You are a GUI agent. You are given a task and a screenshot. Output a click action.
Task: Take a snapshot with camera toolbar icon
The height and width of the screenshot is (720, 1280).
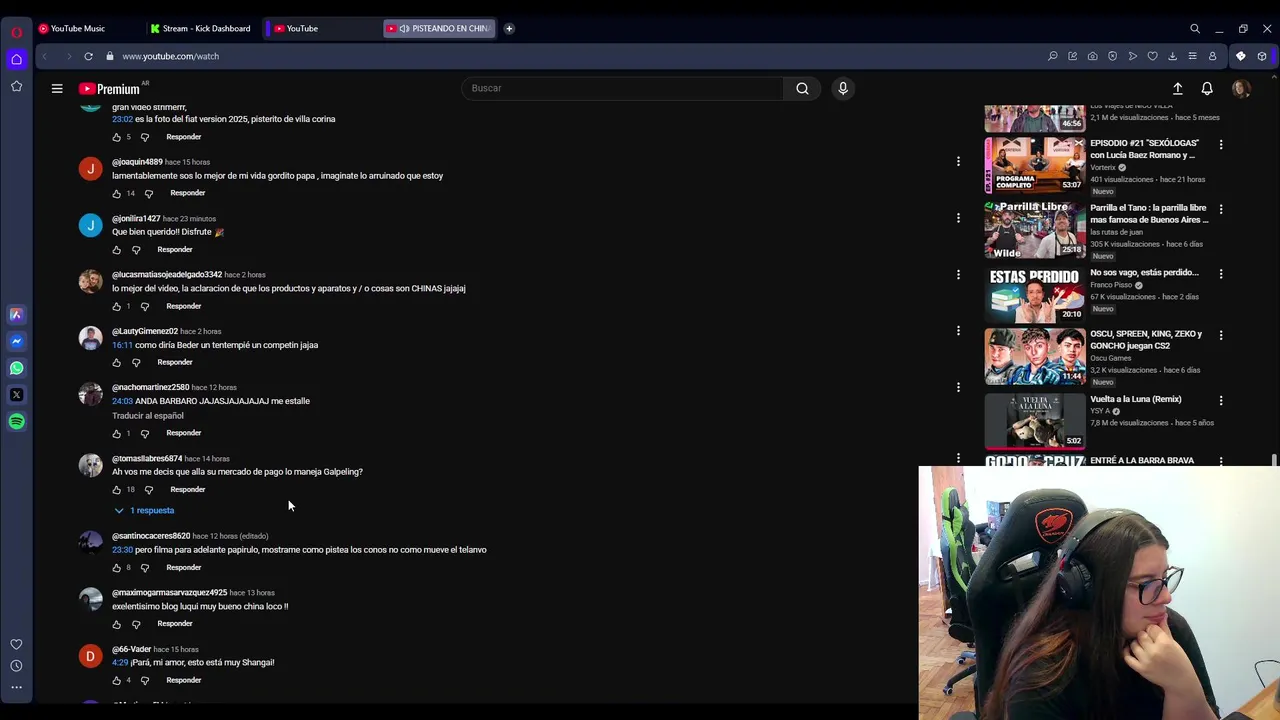(x=1092, y=56)
